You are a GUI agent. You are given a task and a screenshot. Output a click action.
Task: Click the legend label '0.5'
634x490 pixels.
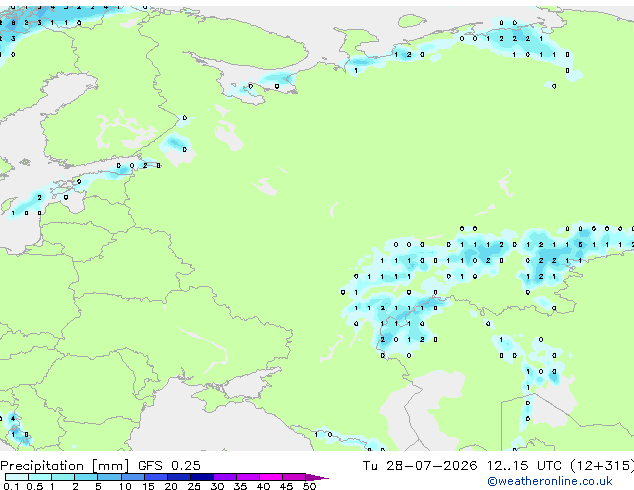click(35, 486)
